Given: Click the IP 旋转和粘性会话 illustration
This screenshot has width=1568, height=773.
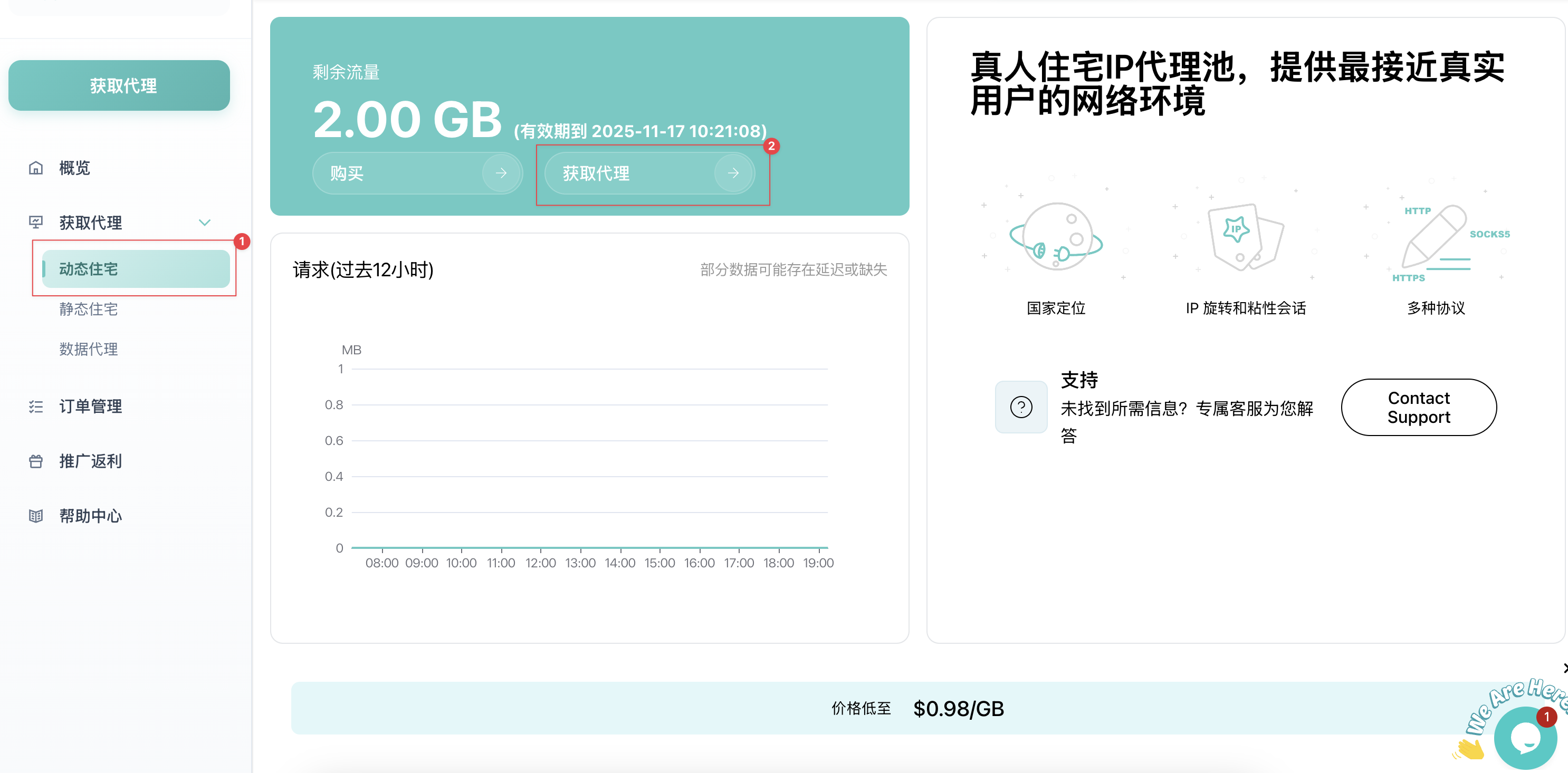Looking at the screenshot, I should point(1246,237).
